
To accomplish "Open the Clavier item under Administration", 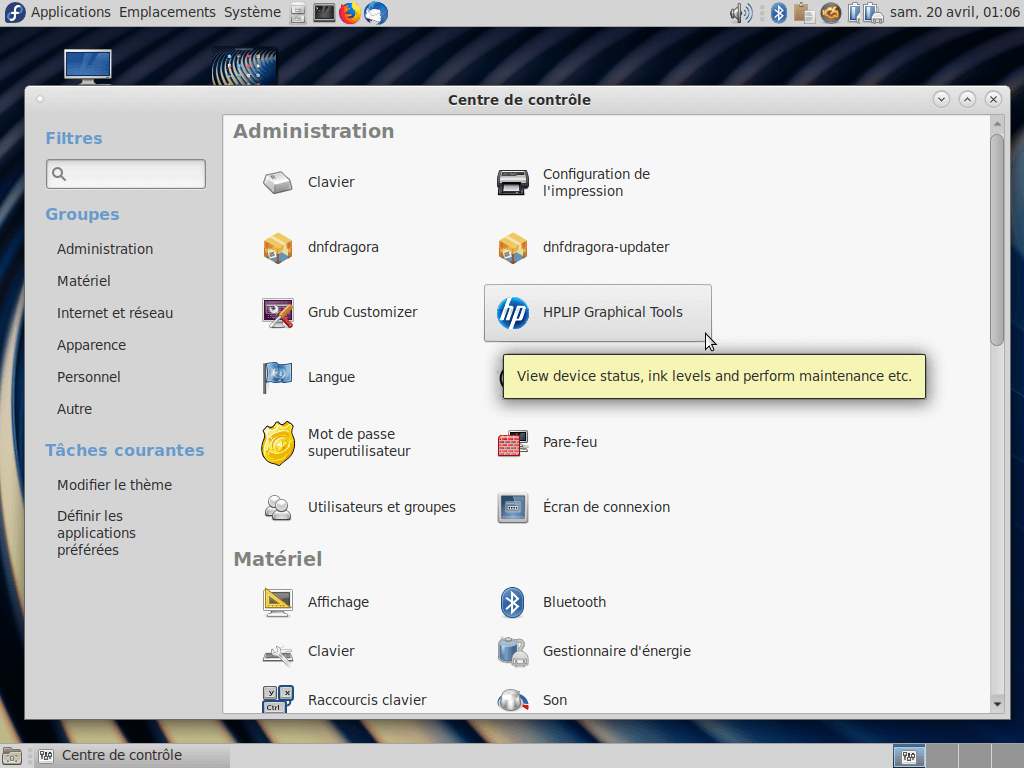I will (x=308, y=182).
